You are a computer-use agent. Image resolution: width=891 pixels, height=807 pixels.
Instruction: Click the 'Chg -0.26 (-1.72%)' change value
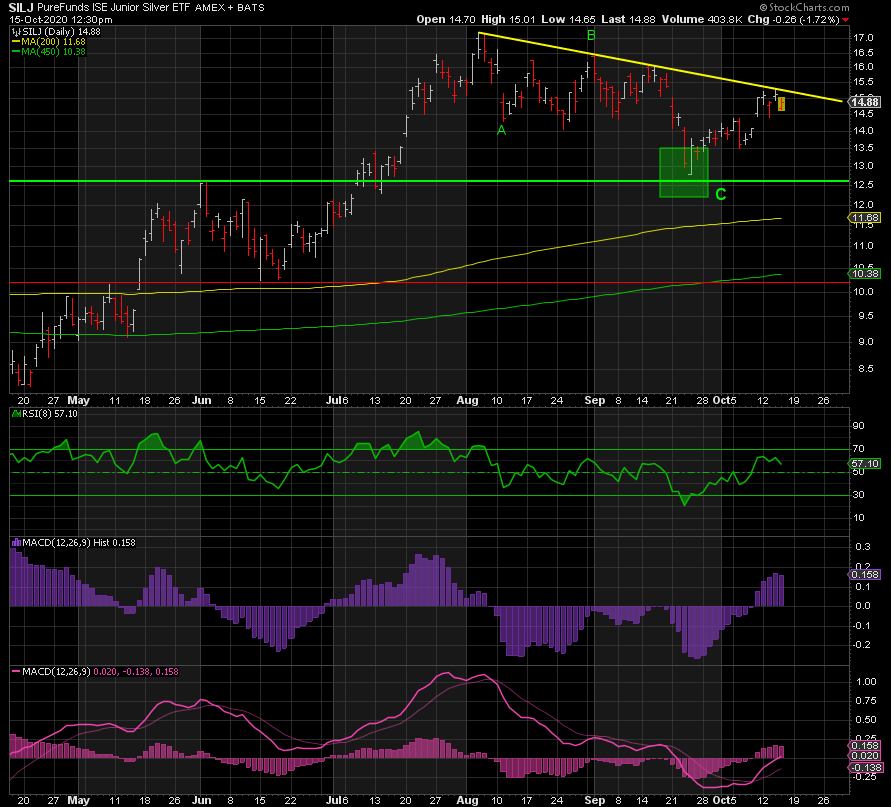tap(793, 19)
